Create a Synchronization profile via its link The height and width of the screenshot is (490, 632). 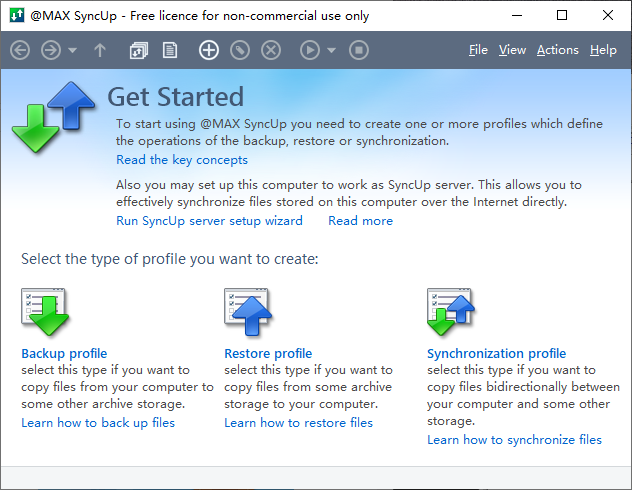497,353
